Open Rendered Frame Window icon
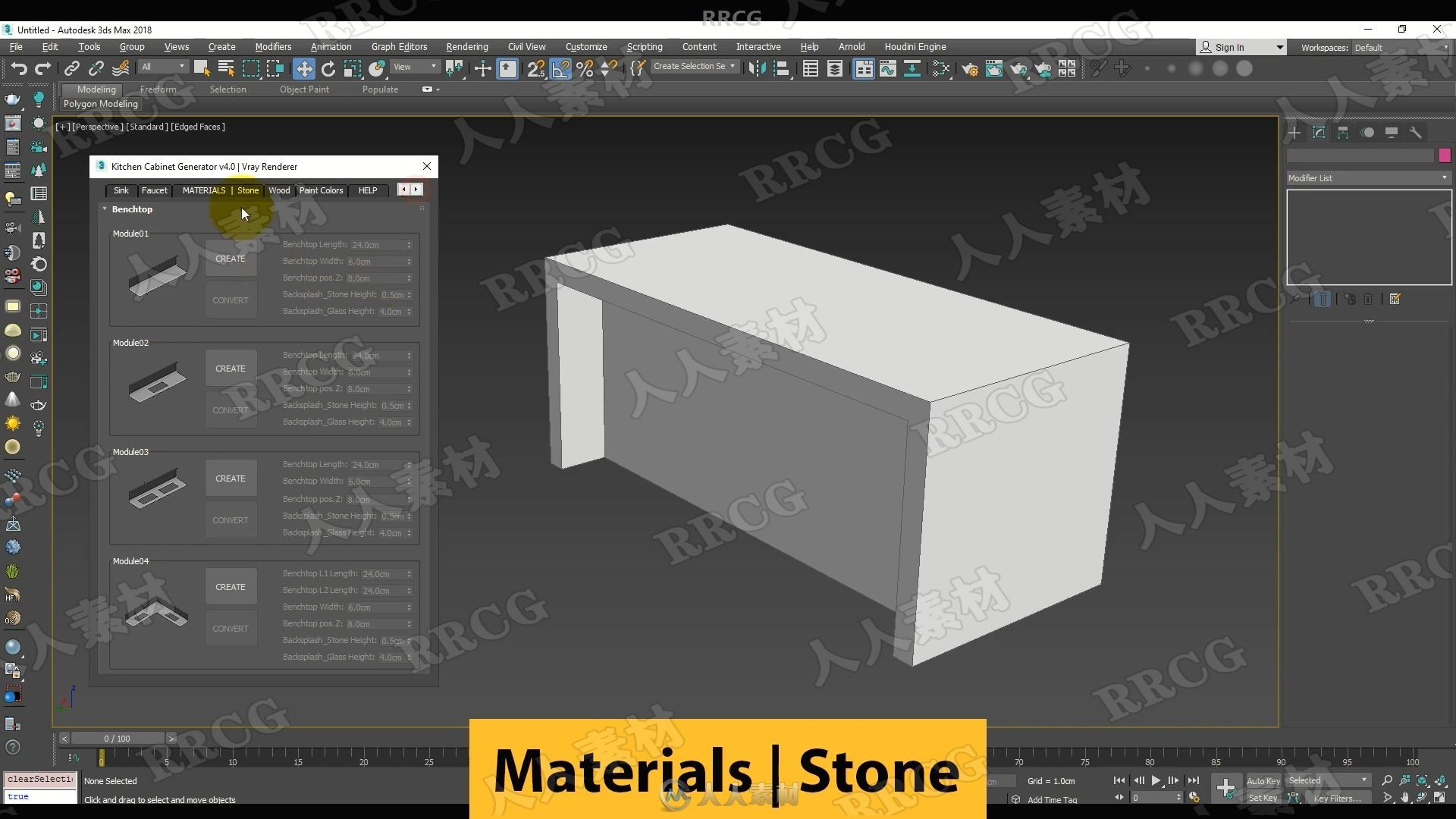 994,69
